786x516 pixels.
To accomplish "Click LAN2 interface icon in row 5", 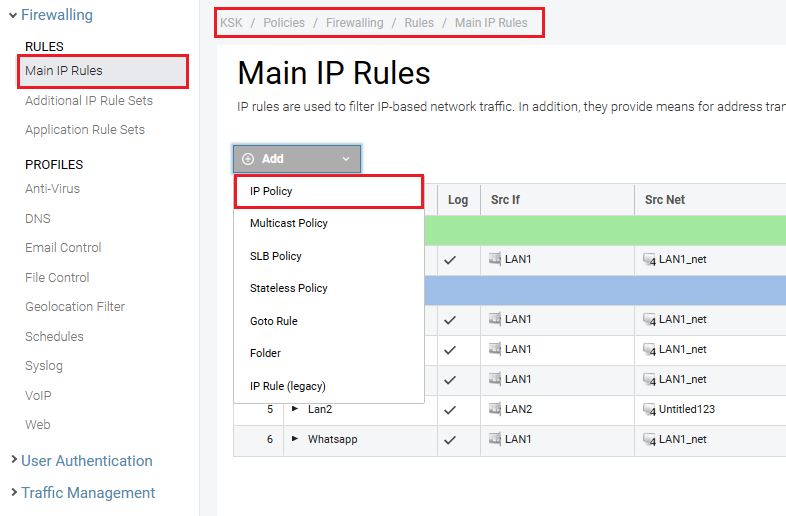I will (x=495, y=409).
